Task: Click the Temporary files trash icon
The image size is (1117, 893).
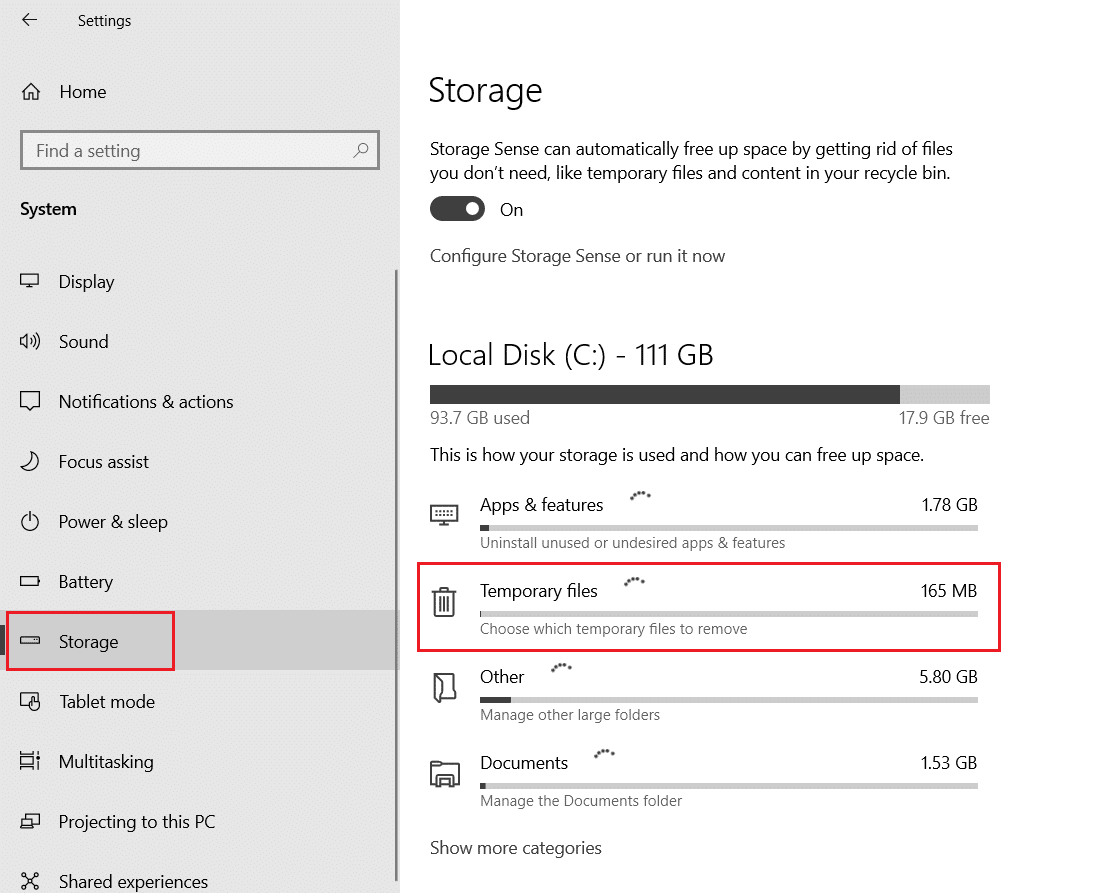Action: (x=443, y=602)
